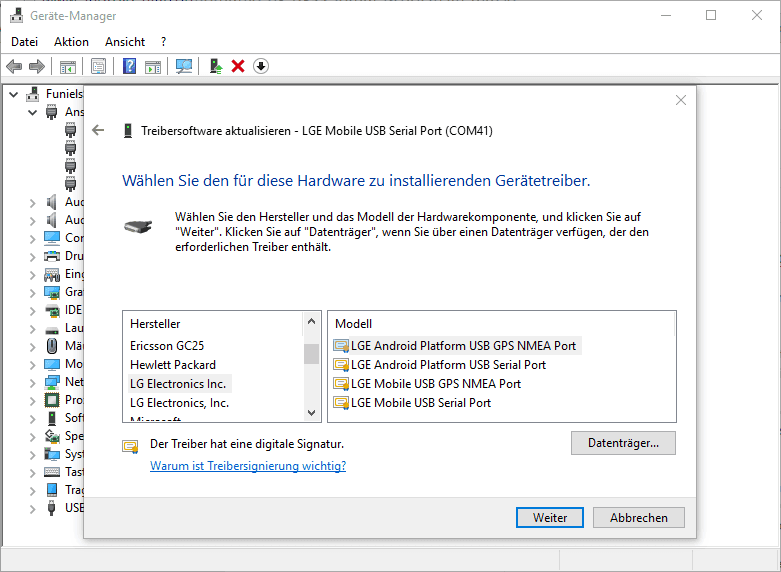
Task: Collapse the Ans... ports tree category
Action: (33, 113)
